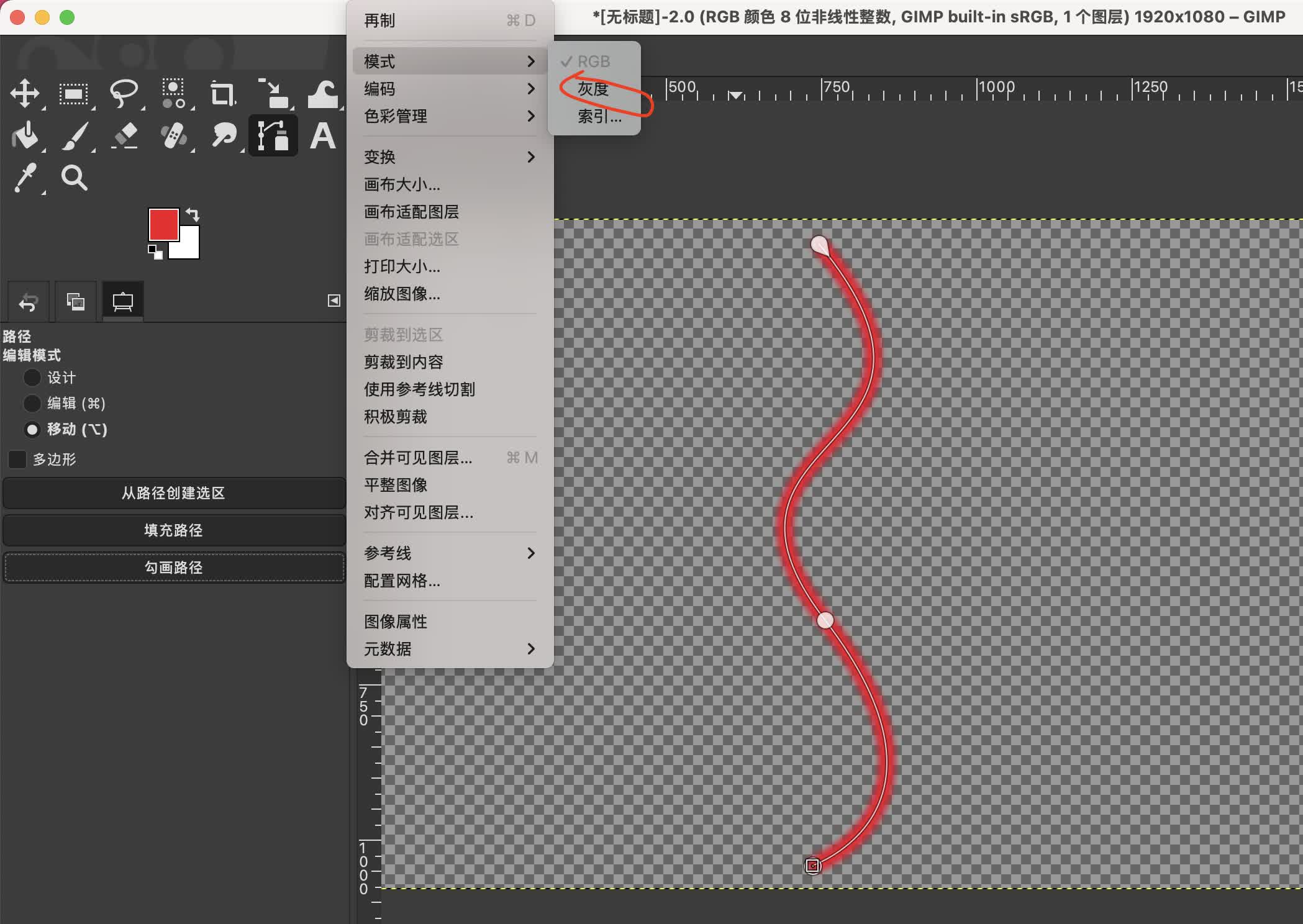Click the 从路径创建选区 button
1303x924 pixels.
[174, 493]
